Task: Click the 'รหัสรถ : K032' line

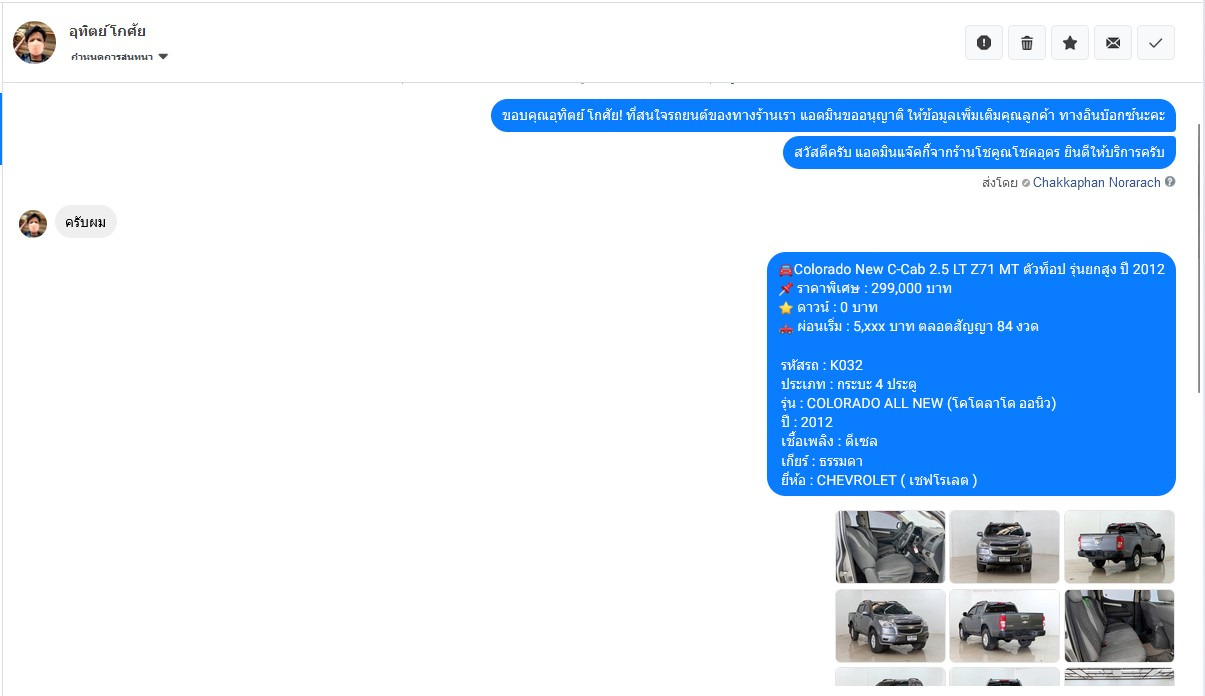Action: (x=821, y=365)
